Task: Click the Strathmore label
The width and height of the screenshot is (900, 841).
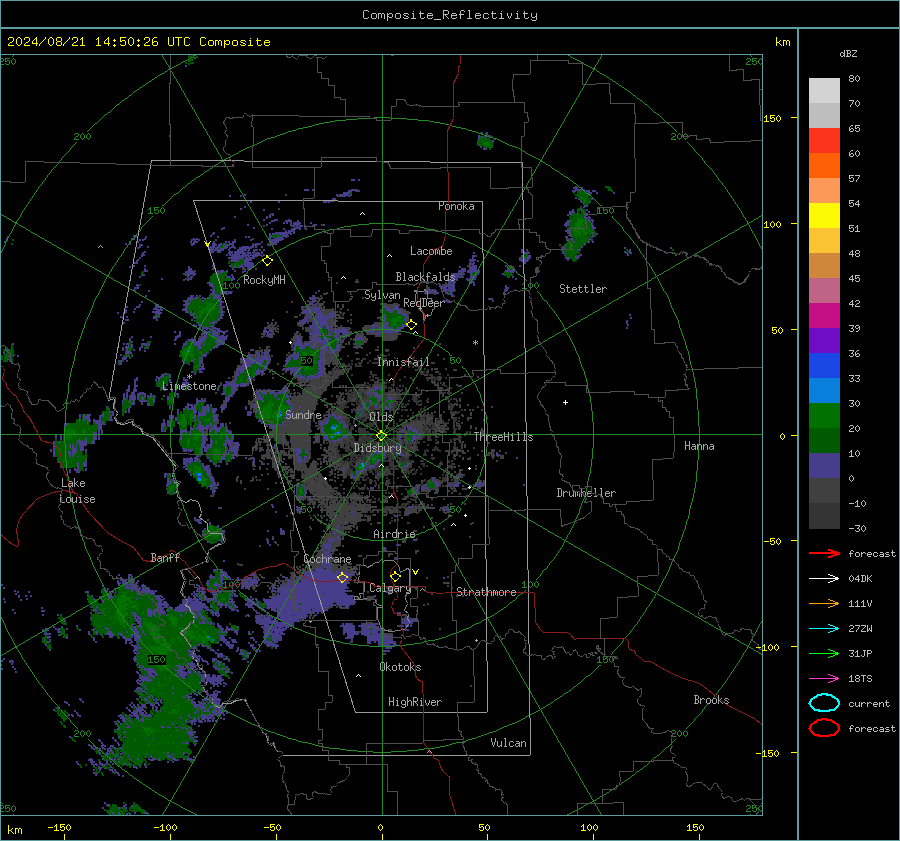Action: click(x=486, y=592)
